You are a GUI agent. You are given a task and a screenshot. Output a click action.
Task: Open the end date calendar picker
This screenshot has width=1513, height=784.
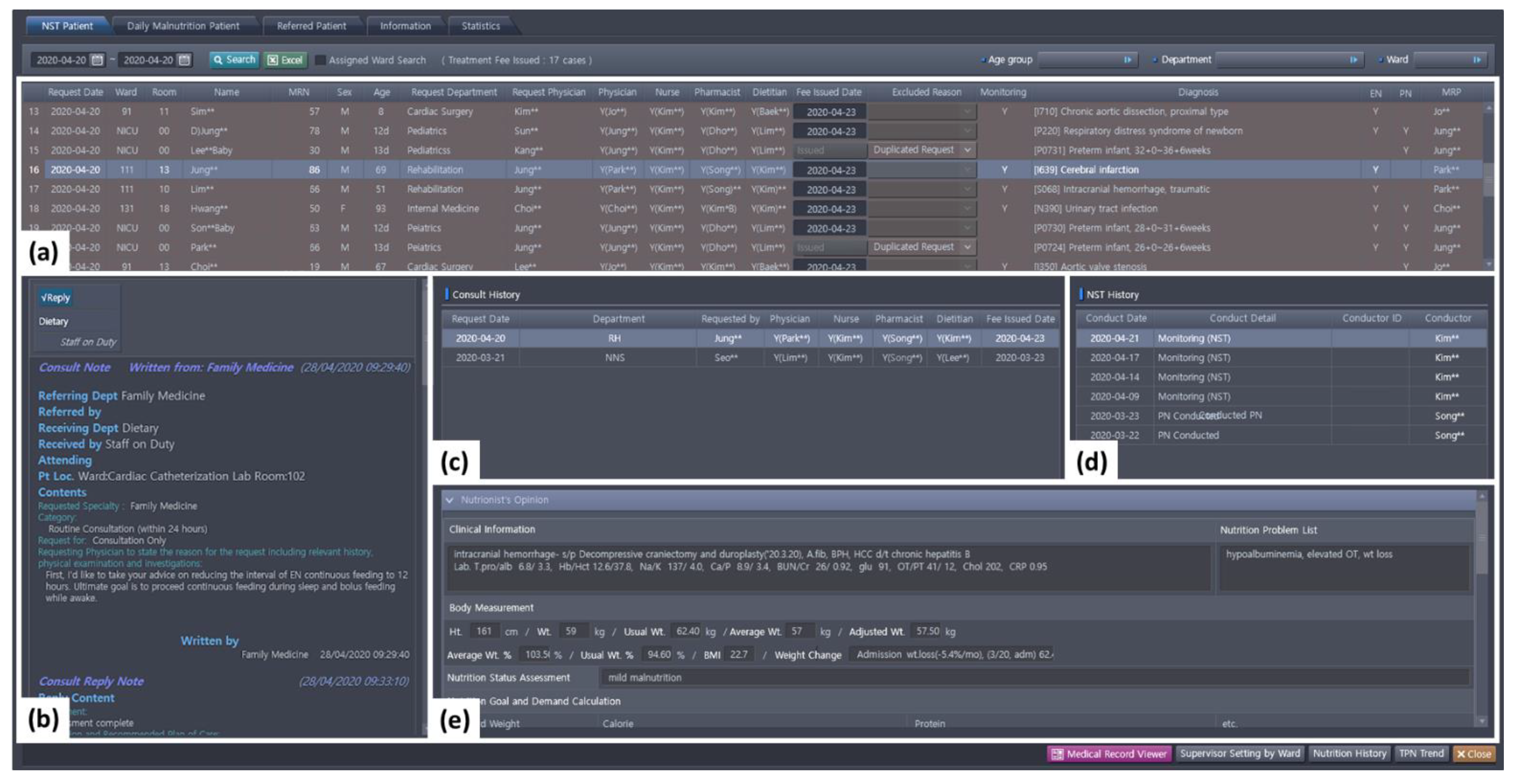point(184,60)
